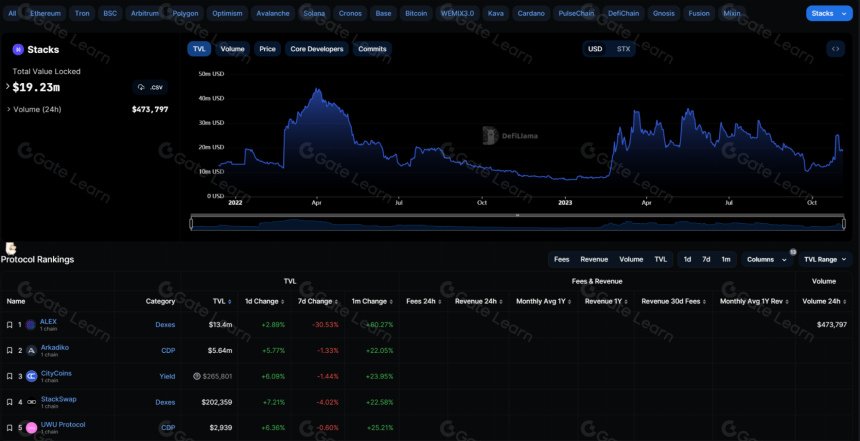Select the Ethereum chain tab

(46, 13)
